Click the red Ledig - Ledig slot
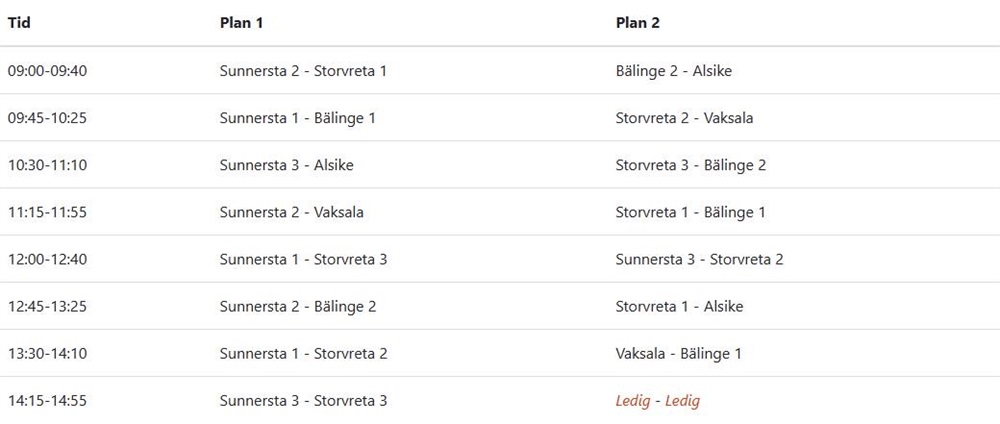Screen dimensions: 1000x424 click(658, 401)
